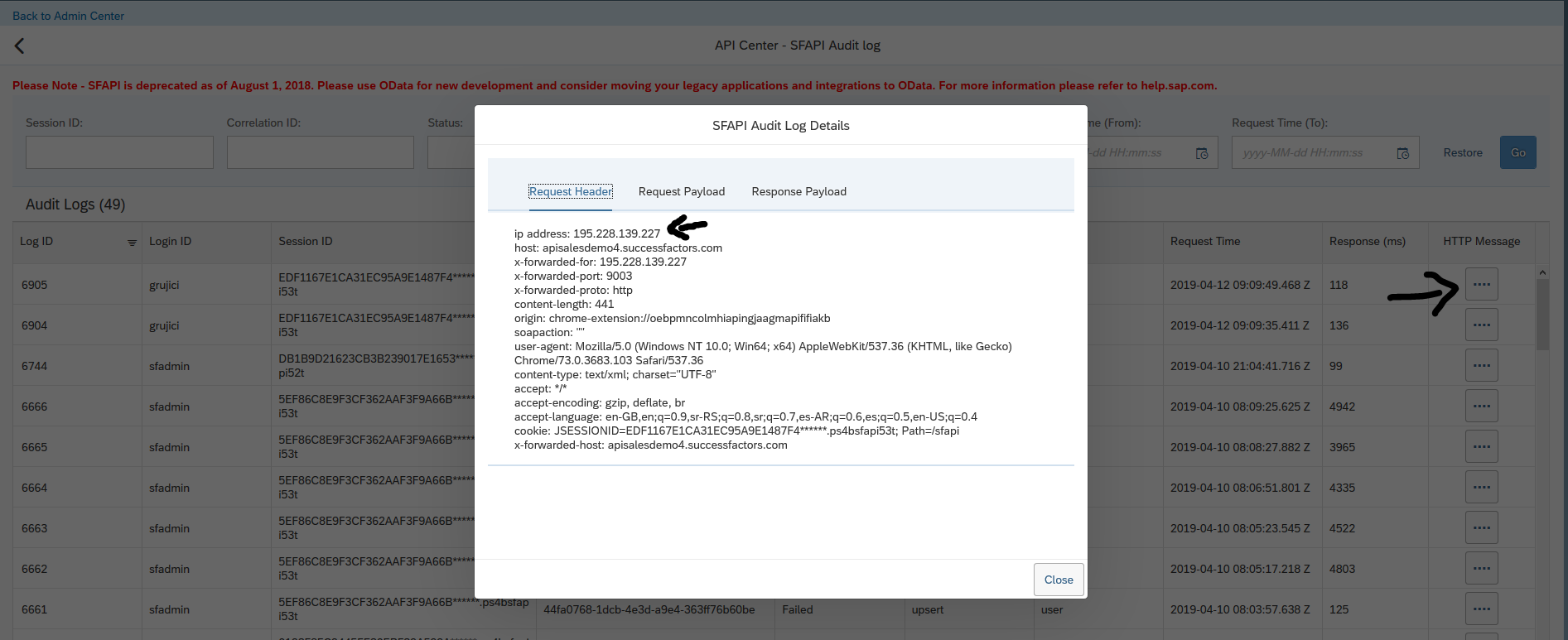Open HTTP message details for log 6664
This screenshot has height=640, width=1568.
click(x=1482, y=487)
